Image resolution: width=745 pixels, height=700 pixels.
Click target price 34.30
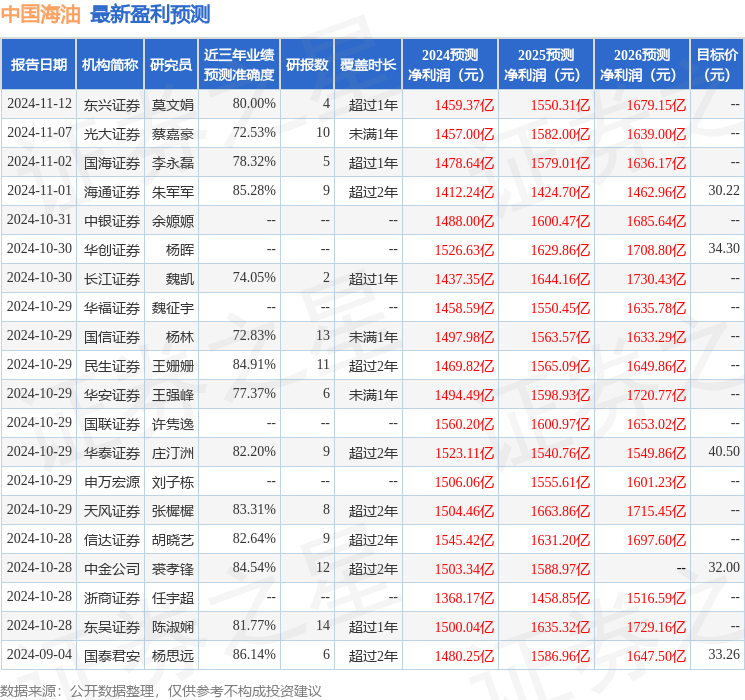[724, 249]
